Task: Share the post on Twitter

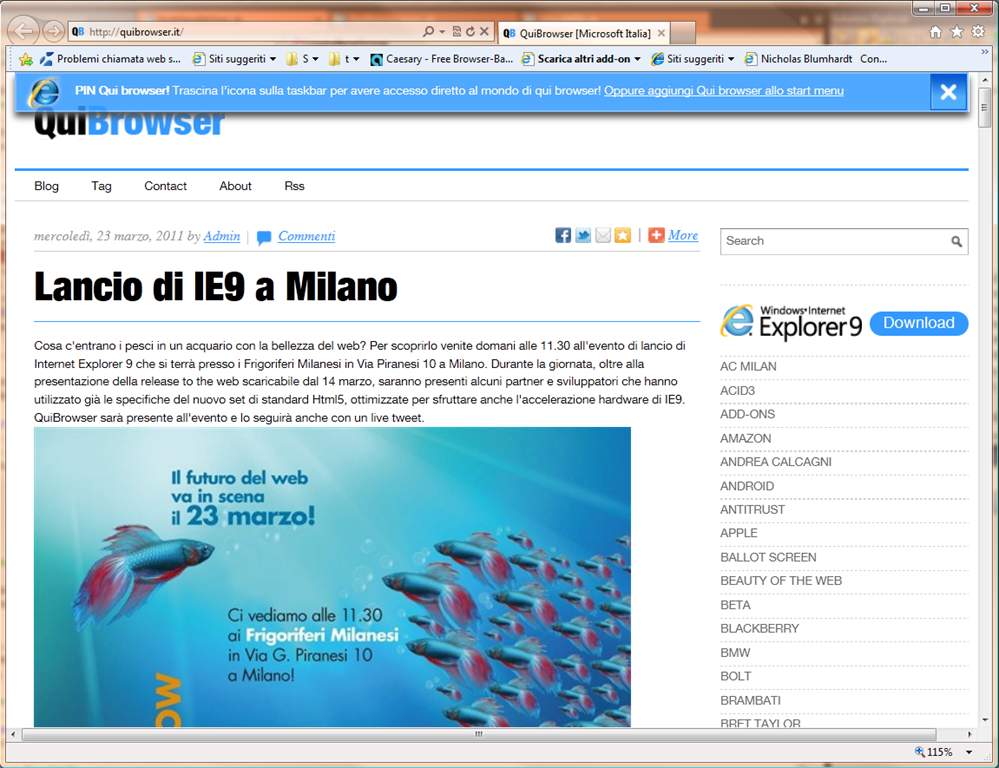Action: point(583,236)
